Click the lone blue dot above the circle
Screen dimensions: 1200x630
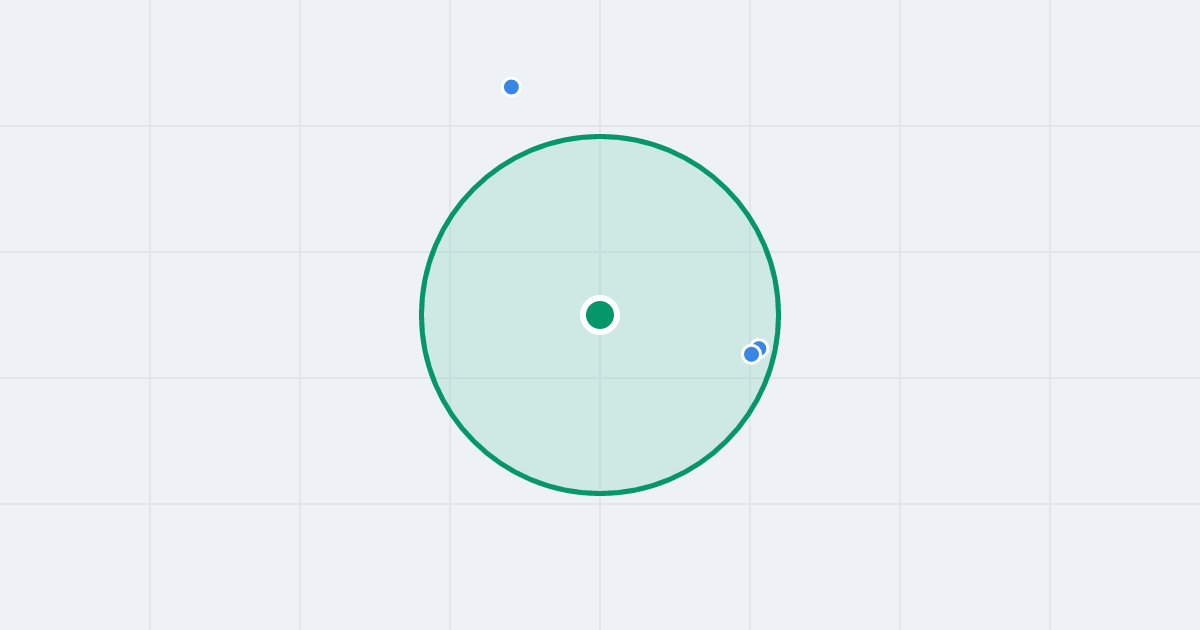click(511, 87)
